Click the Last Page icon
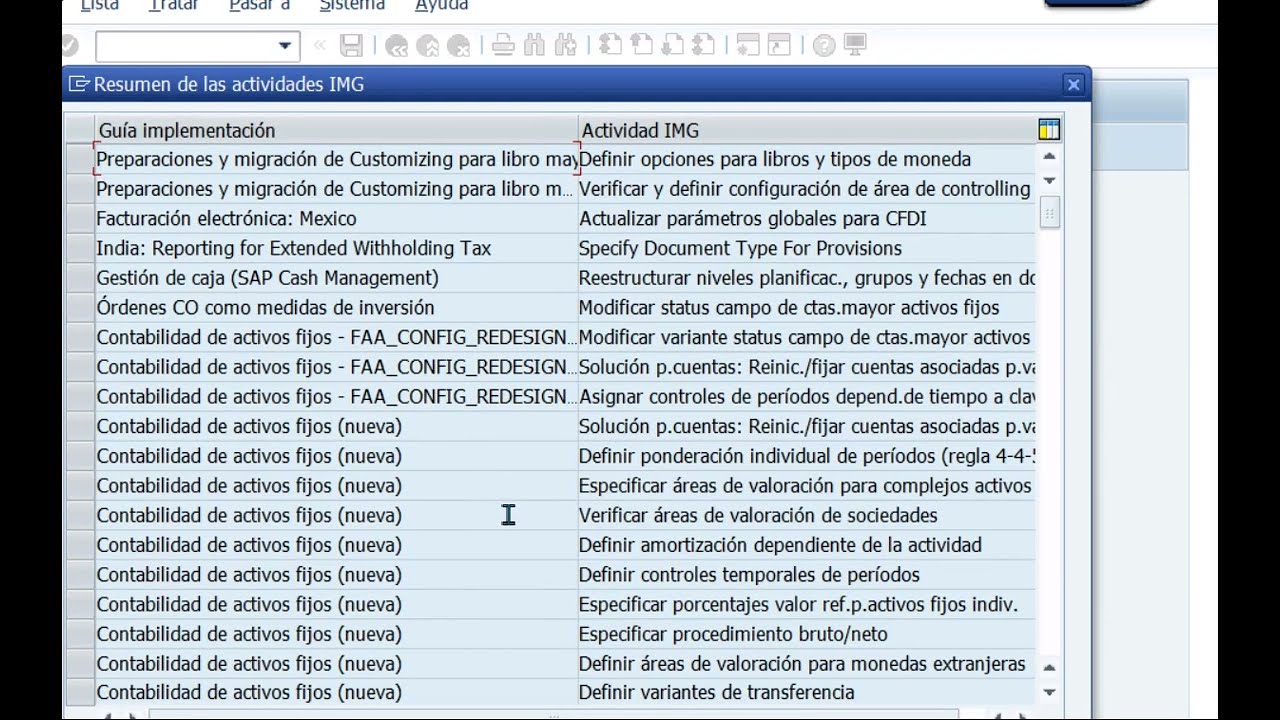 pos(703,45)
